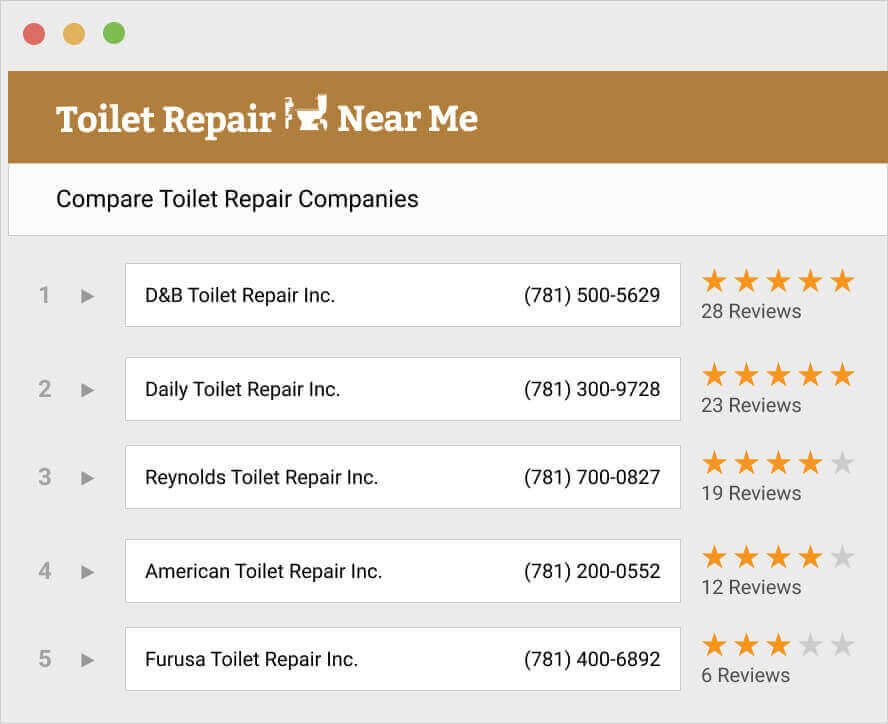Open the 28 Reviews link

pyautogui.click(x=751, y=311)
